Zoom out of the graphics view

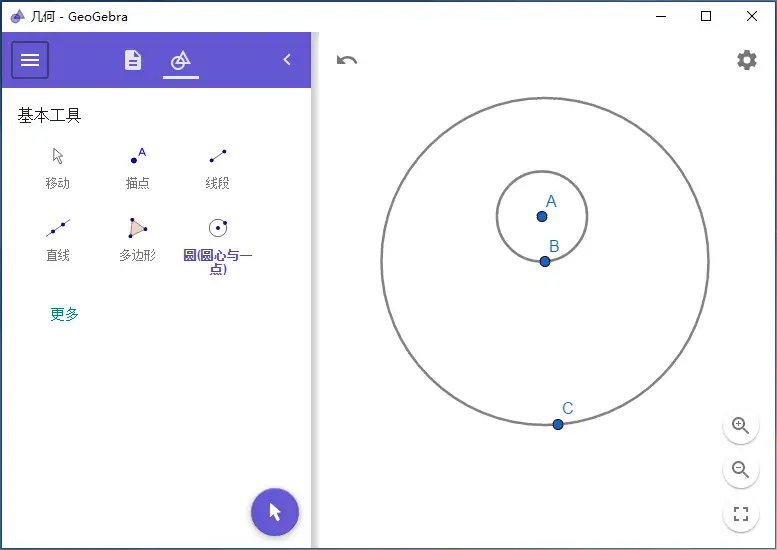coord(741,469)
